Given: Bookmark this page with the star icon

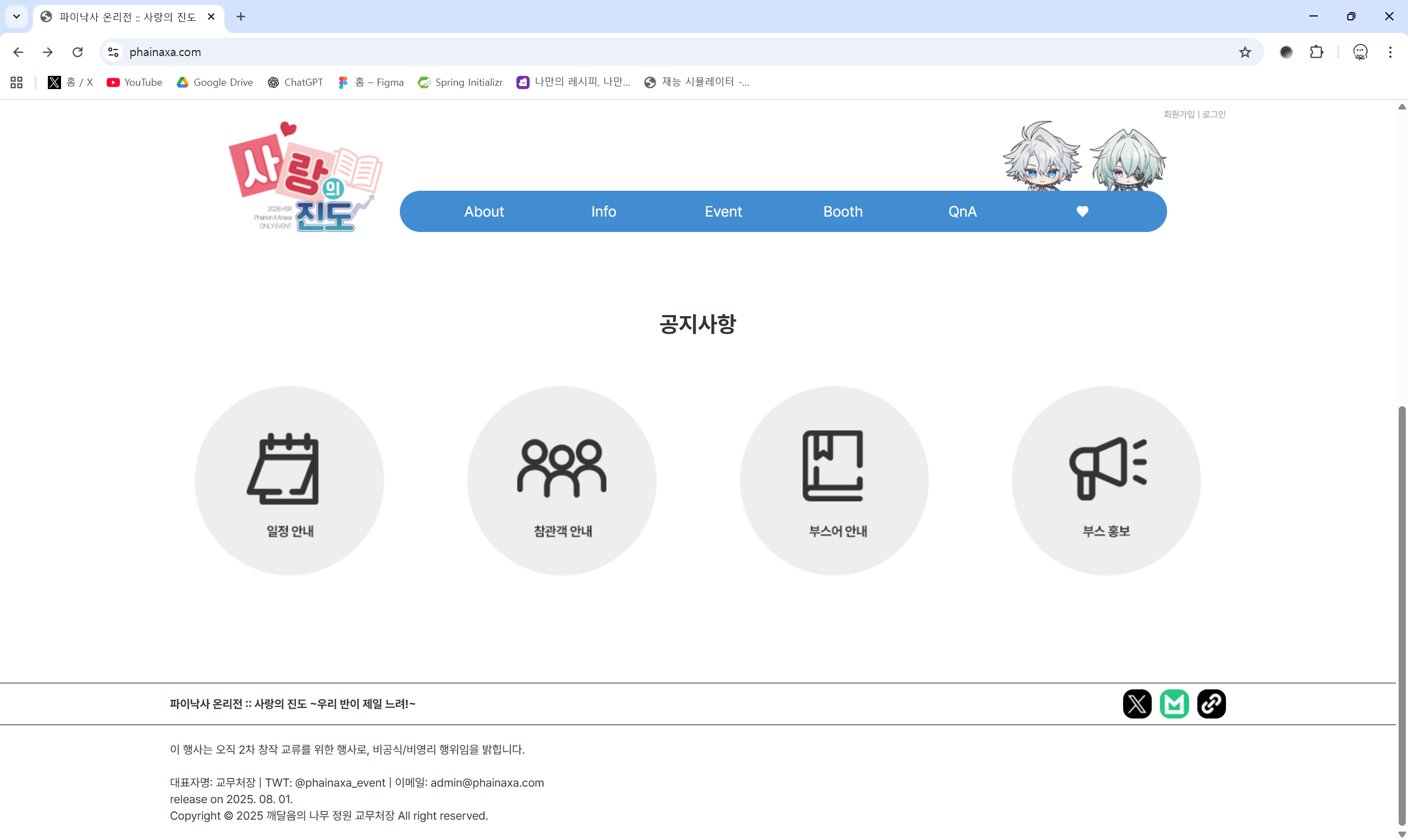Looking at the screenshot, I should (1245, 52).
